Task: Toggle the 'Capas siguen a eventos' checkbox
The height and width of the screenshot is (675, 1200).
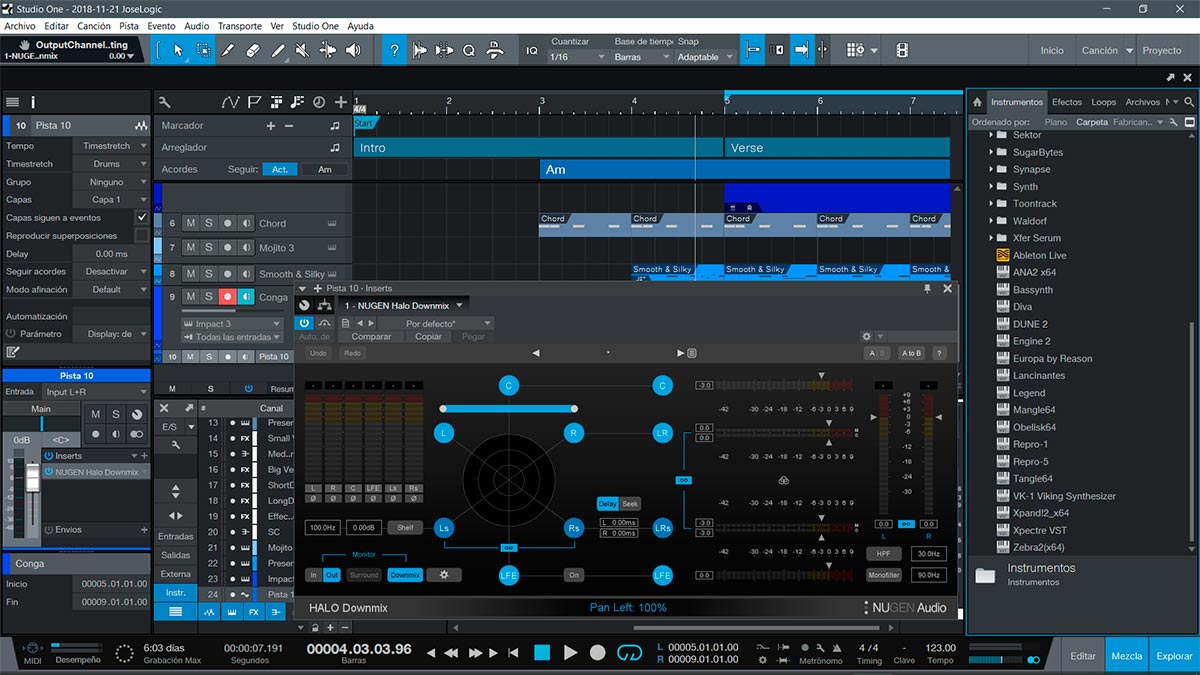Action: pyautogui.click(x=141, y=217)
